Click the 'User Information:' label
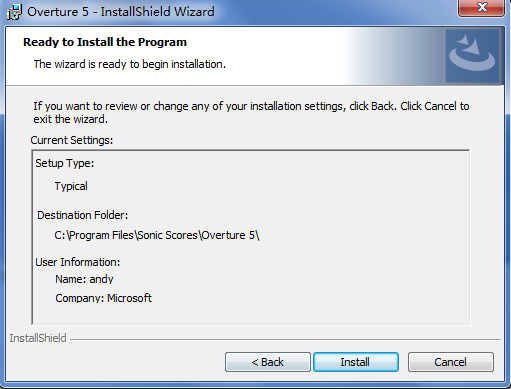This screenshot has height=389, width=511. (77, 262)
